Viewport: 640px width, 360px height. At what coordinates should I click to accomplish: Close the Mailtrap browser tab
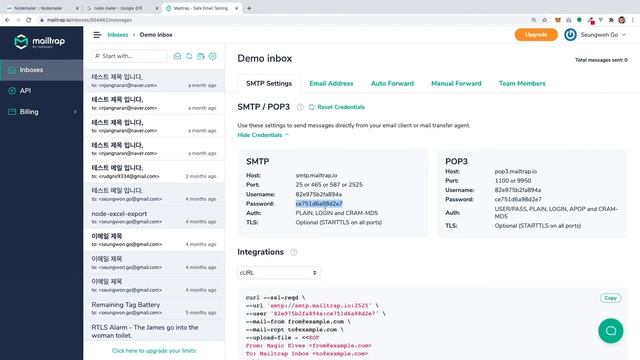236,8
